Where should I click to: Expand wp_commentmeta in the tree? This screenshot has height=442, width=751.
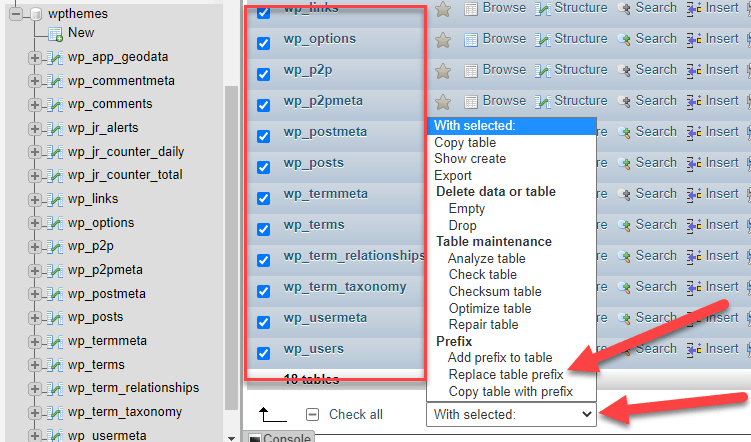coord(34,81)
